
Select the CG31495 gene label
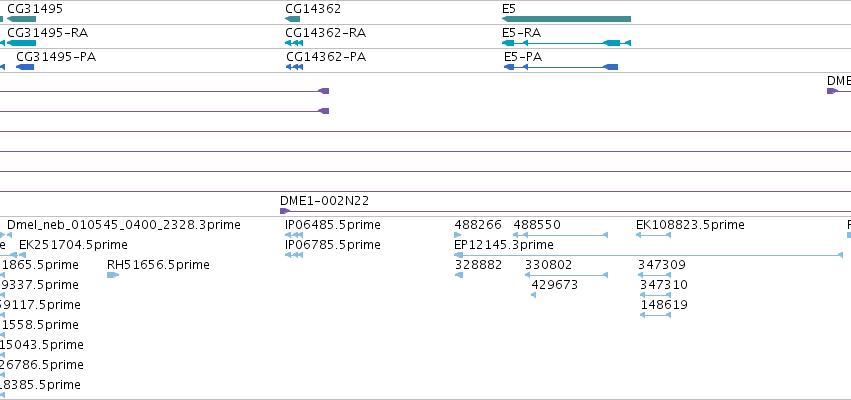35,9
